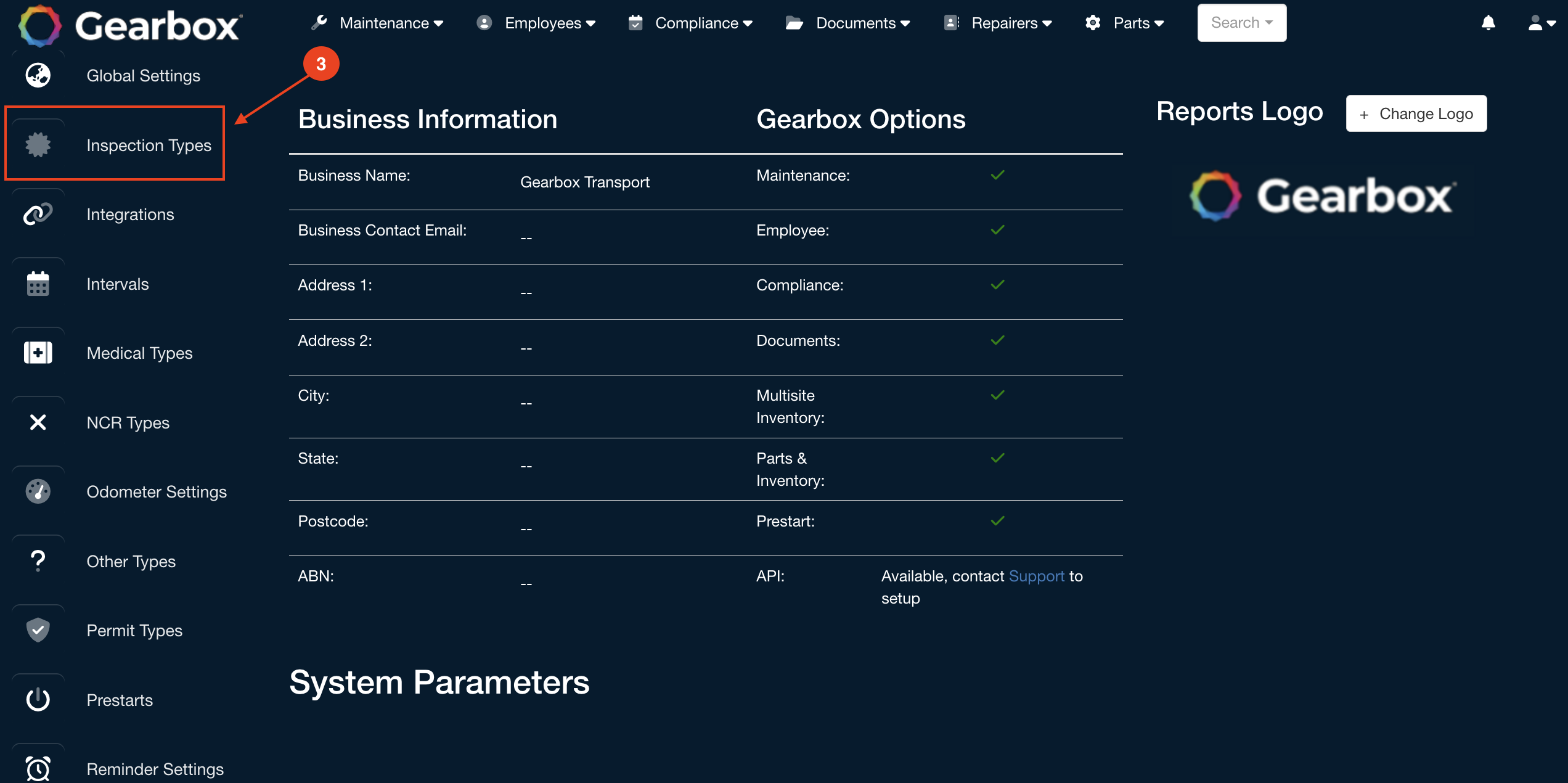Select Permit Types in the sidebar
This screenshot has width=1568, height=783.
click(134, 630)
